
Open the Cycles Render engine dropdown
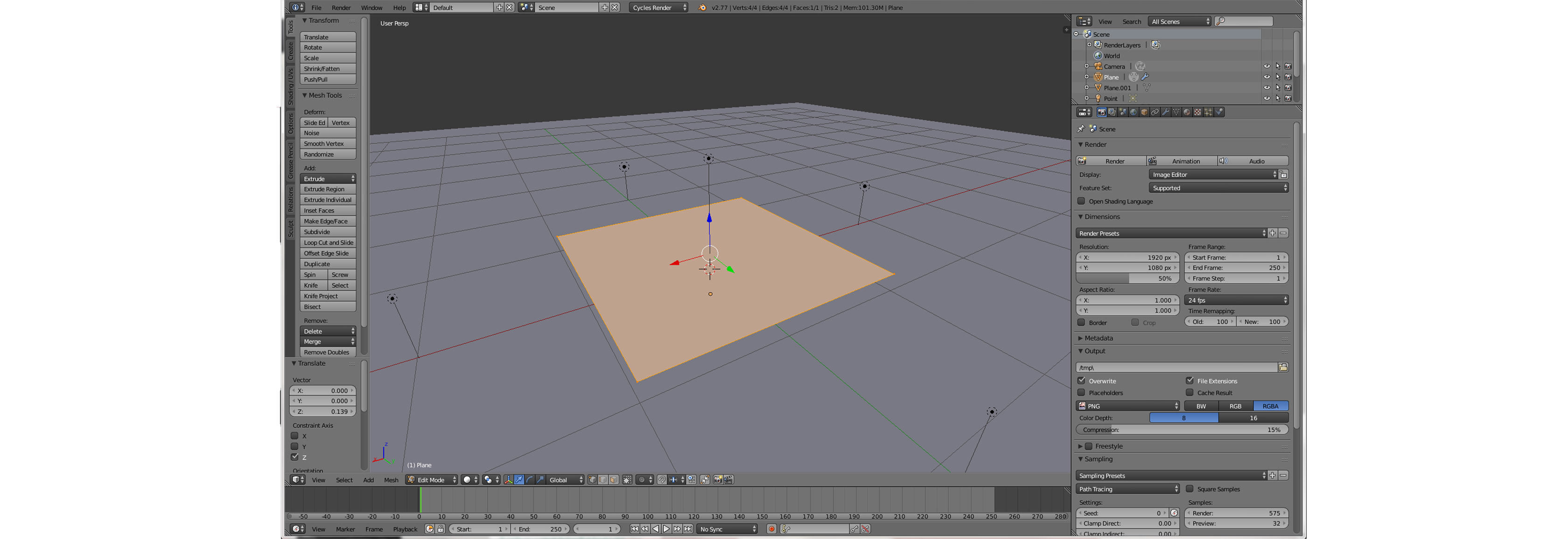(658, 7)
